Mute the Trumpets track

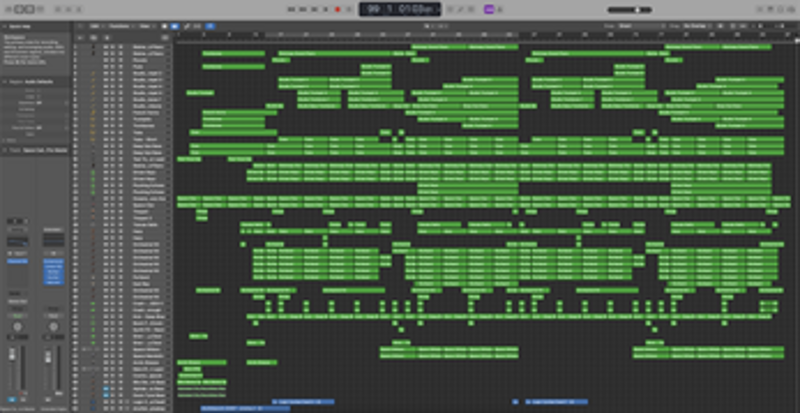click(106, 119)
